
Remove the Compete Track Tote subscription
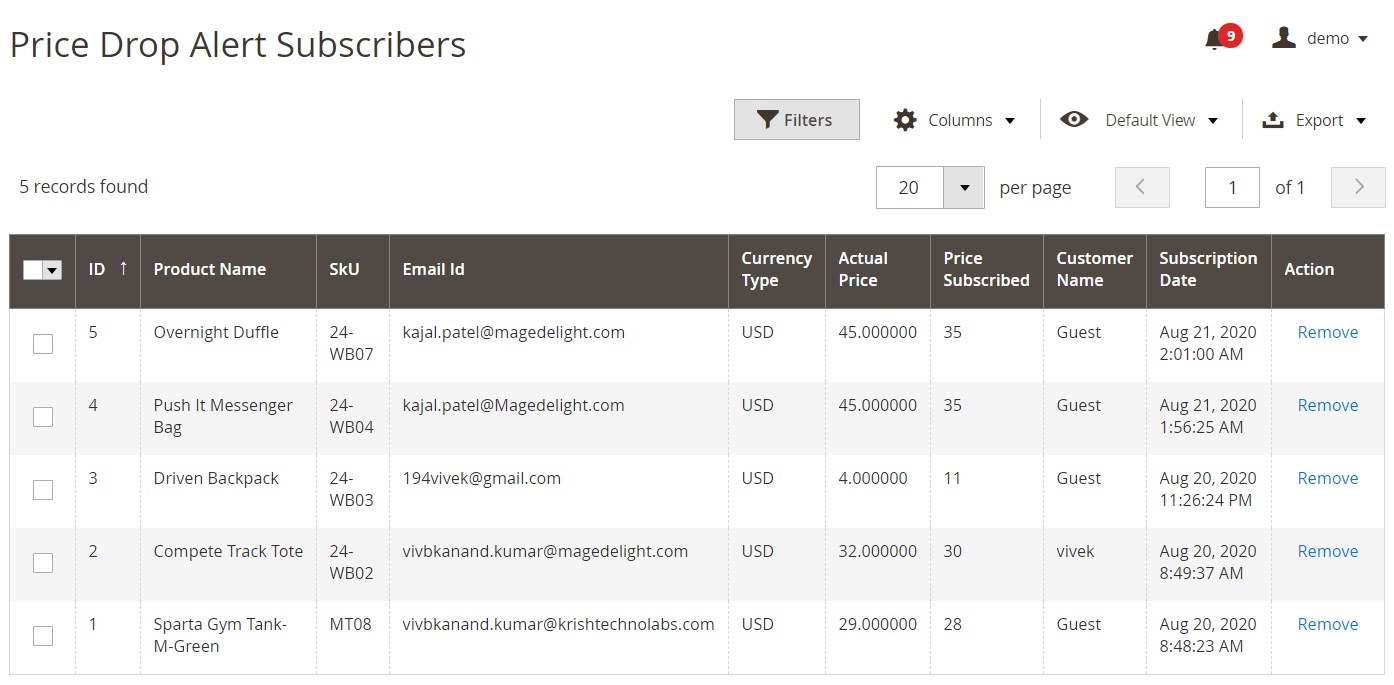point(1327,551)
